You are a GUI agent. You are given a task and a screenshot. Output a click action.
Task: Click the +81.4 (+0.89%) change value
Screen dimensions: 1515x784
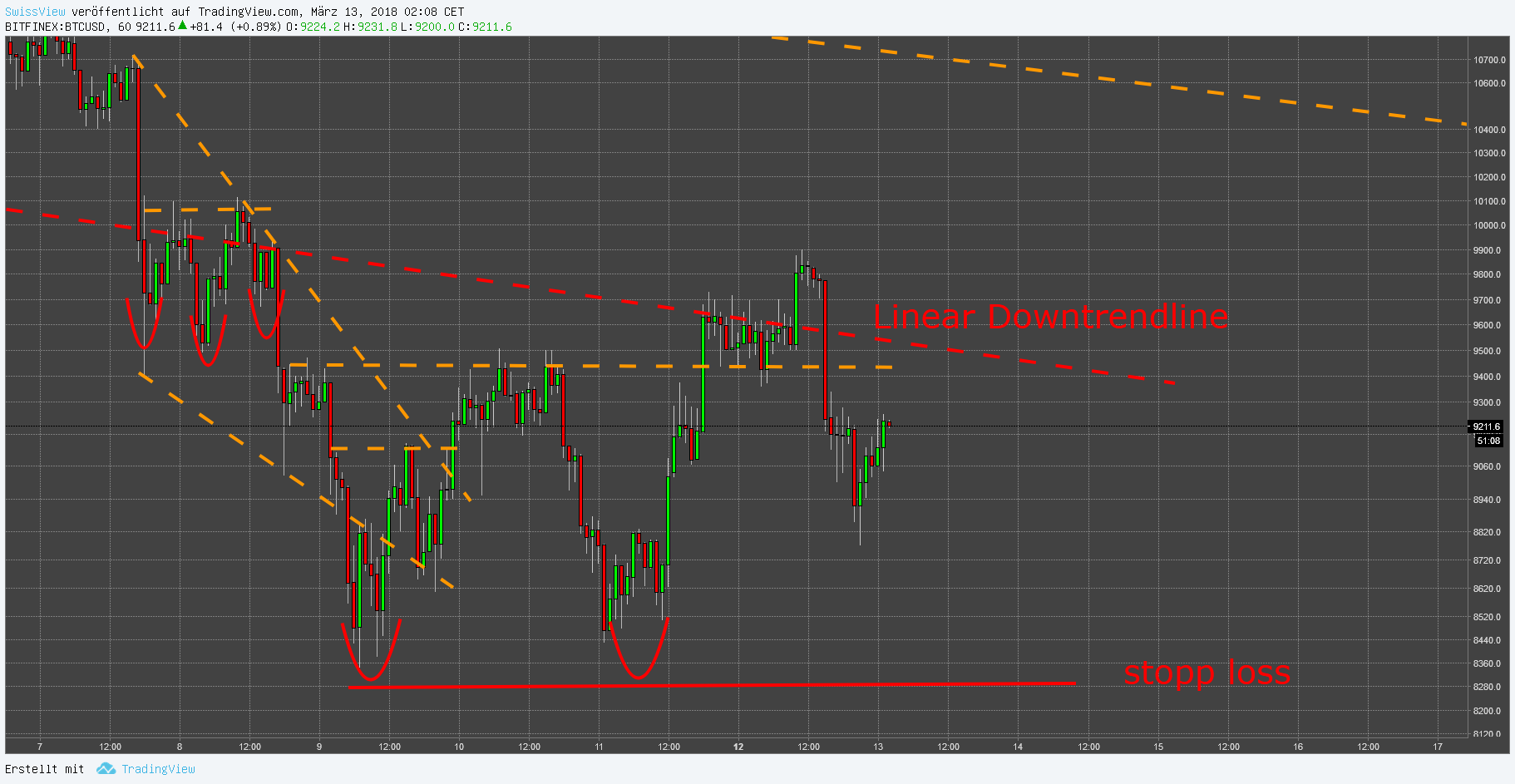235,27
